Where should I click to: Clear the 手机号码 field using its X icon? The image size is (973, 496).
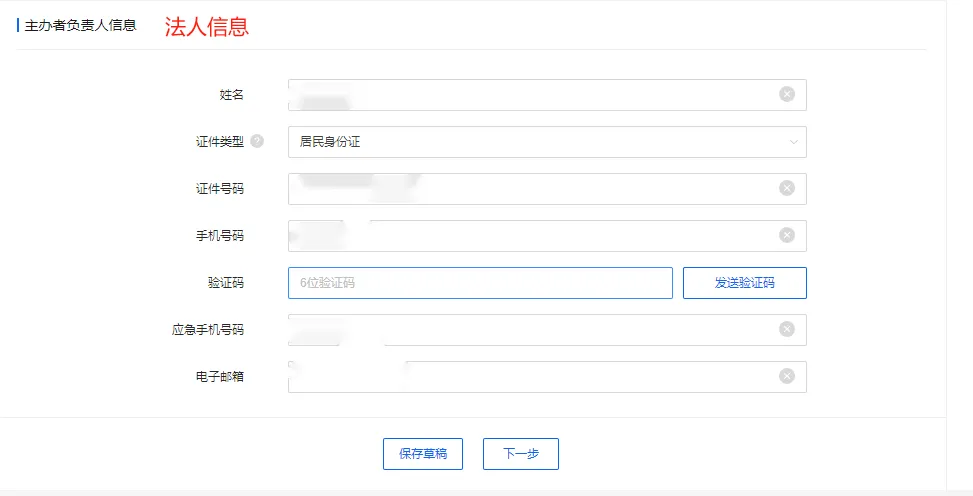(787, 236)
